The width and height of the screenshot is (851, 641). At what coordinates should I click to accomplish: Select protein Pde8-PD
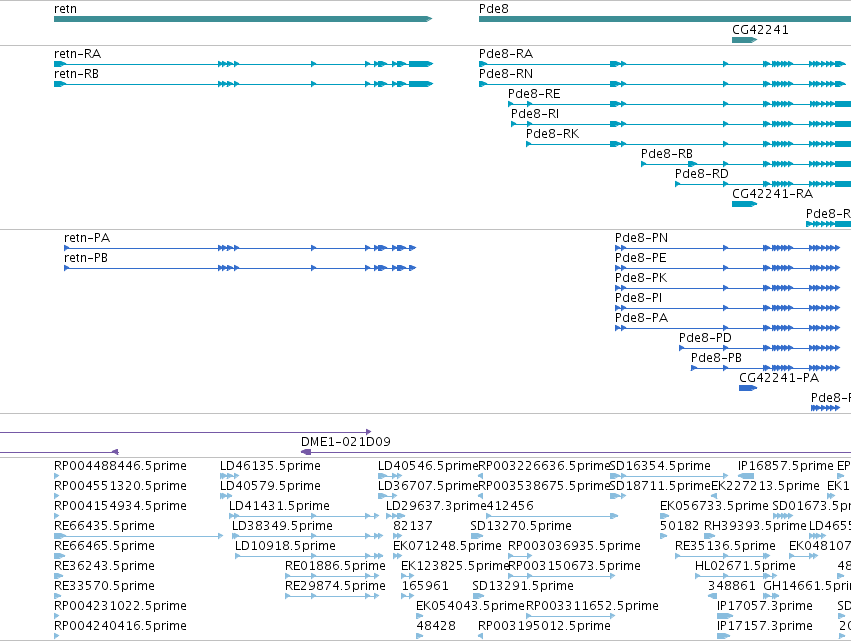[706, 339]
